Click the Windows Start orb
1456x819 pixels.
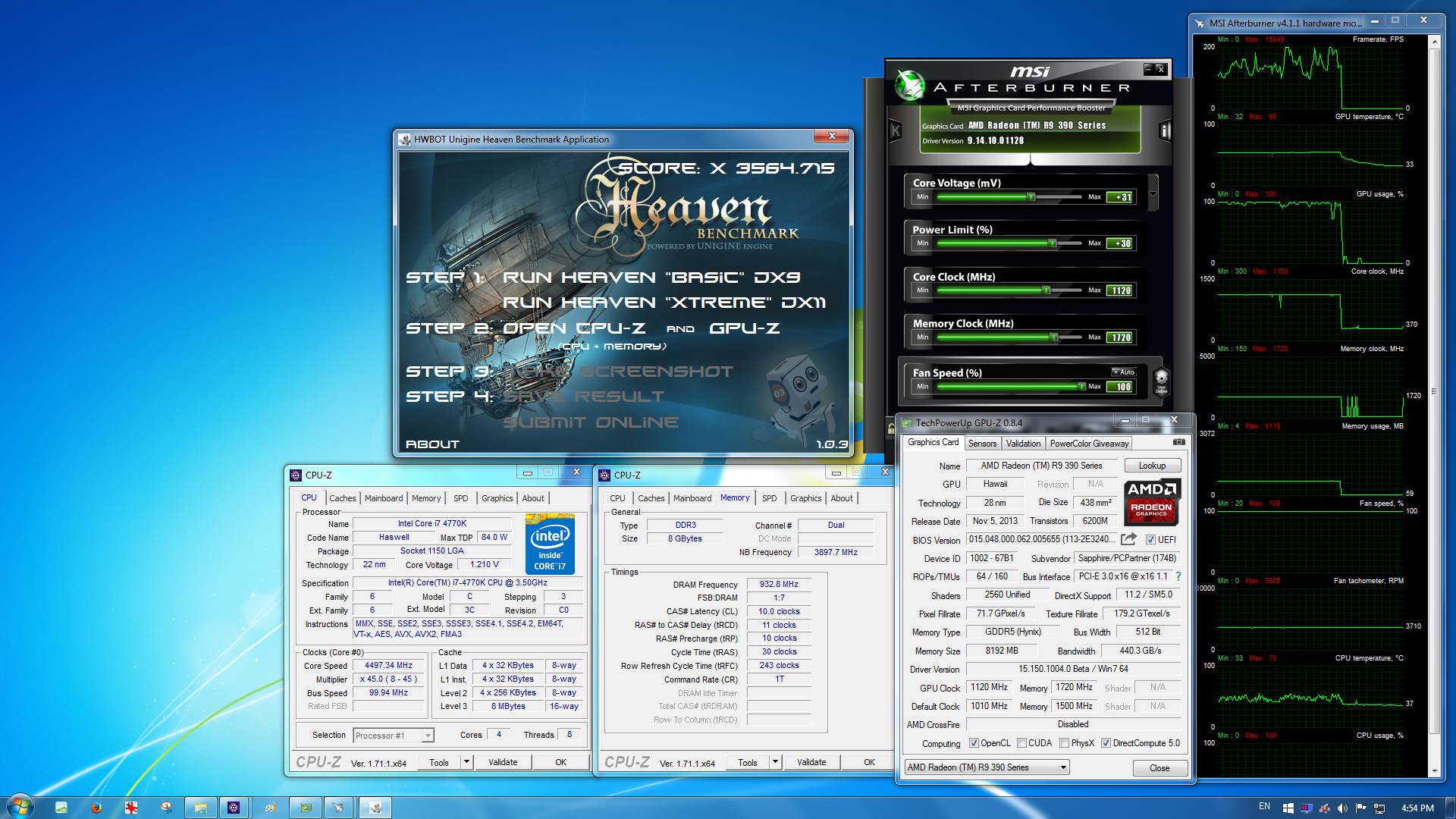click(20, 807)
